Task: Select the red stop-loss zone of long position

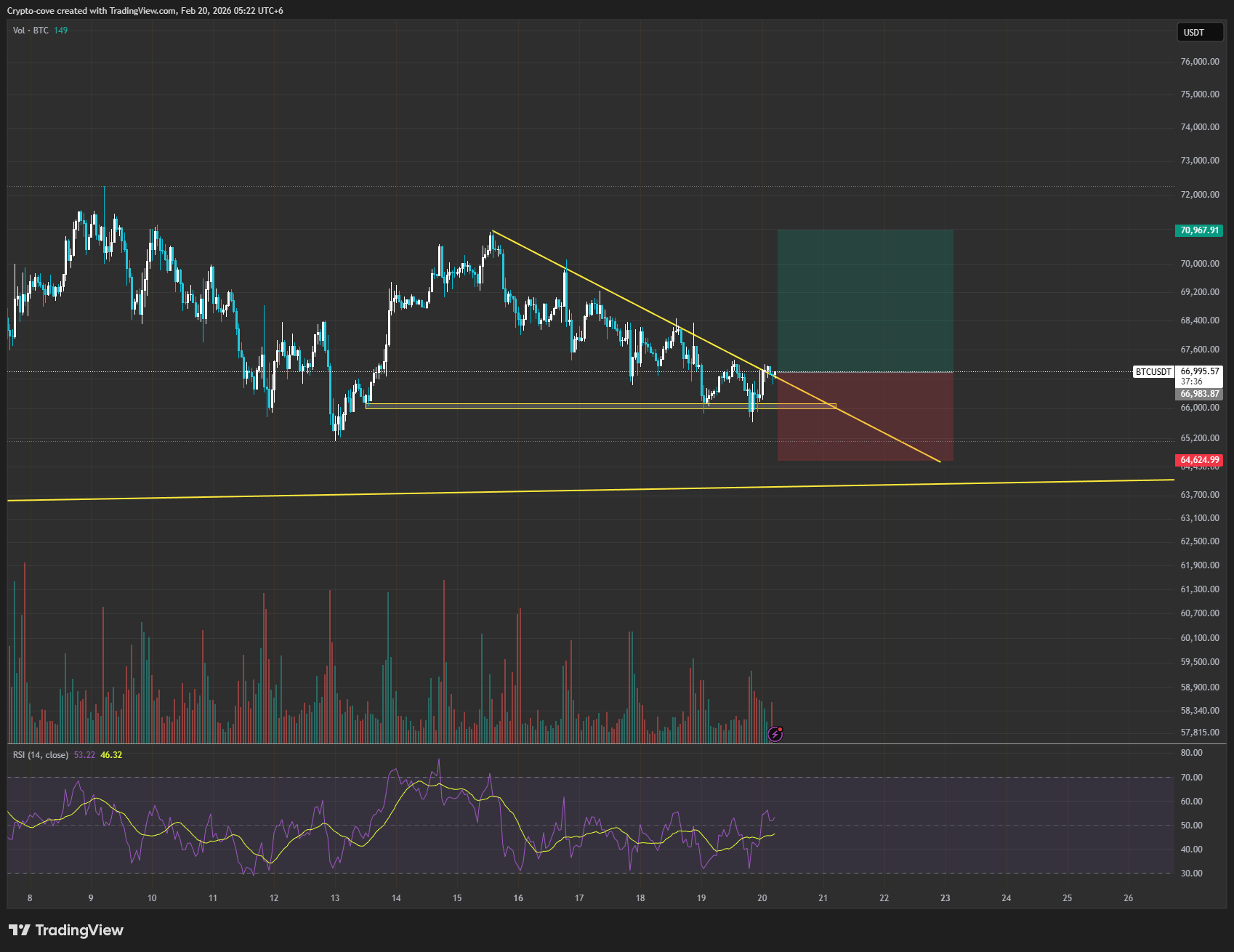Action: click(865, 416)
